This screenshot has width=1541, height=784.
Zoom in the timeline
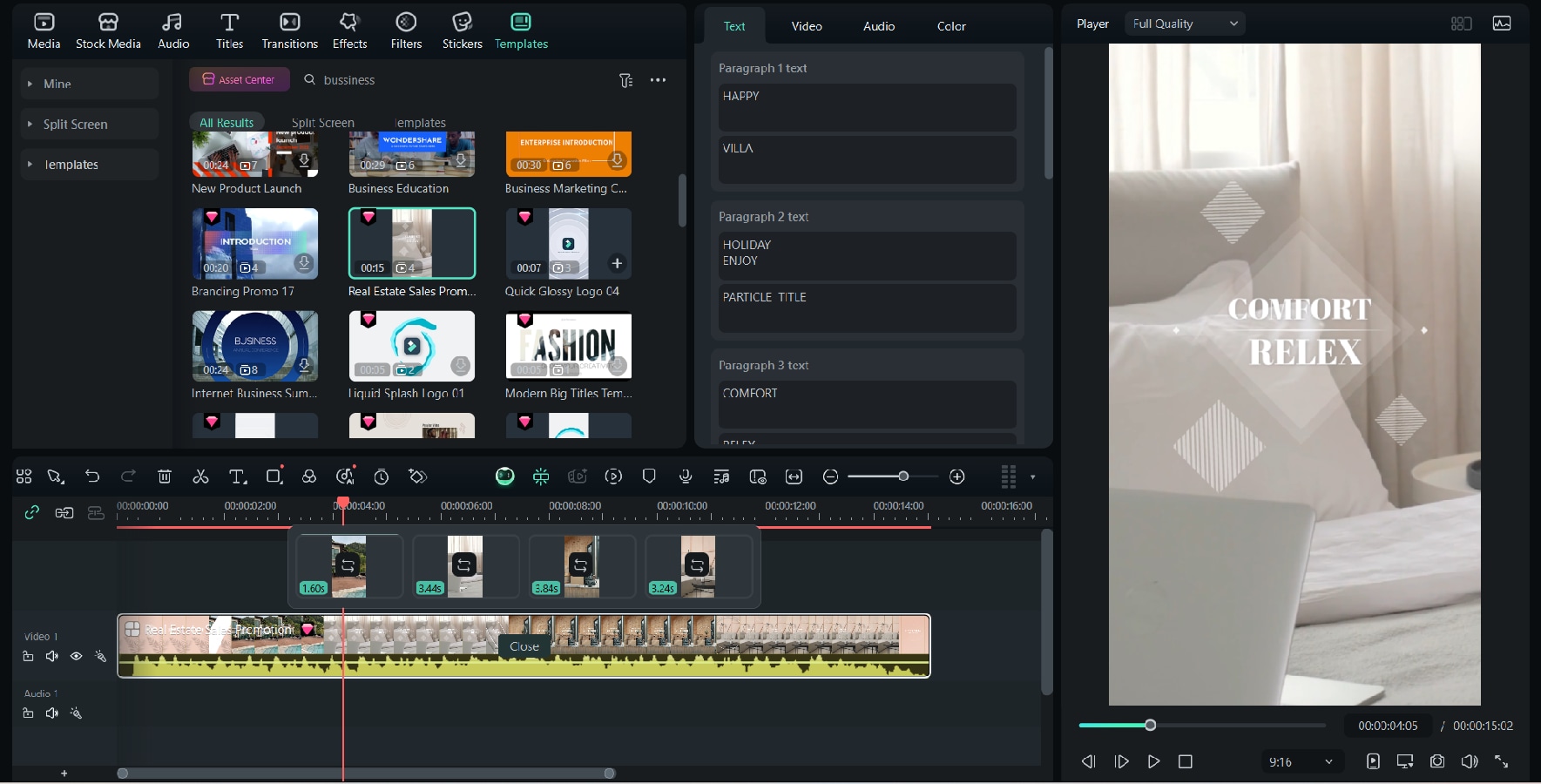(x=957, y=476)
